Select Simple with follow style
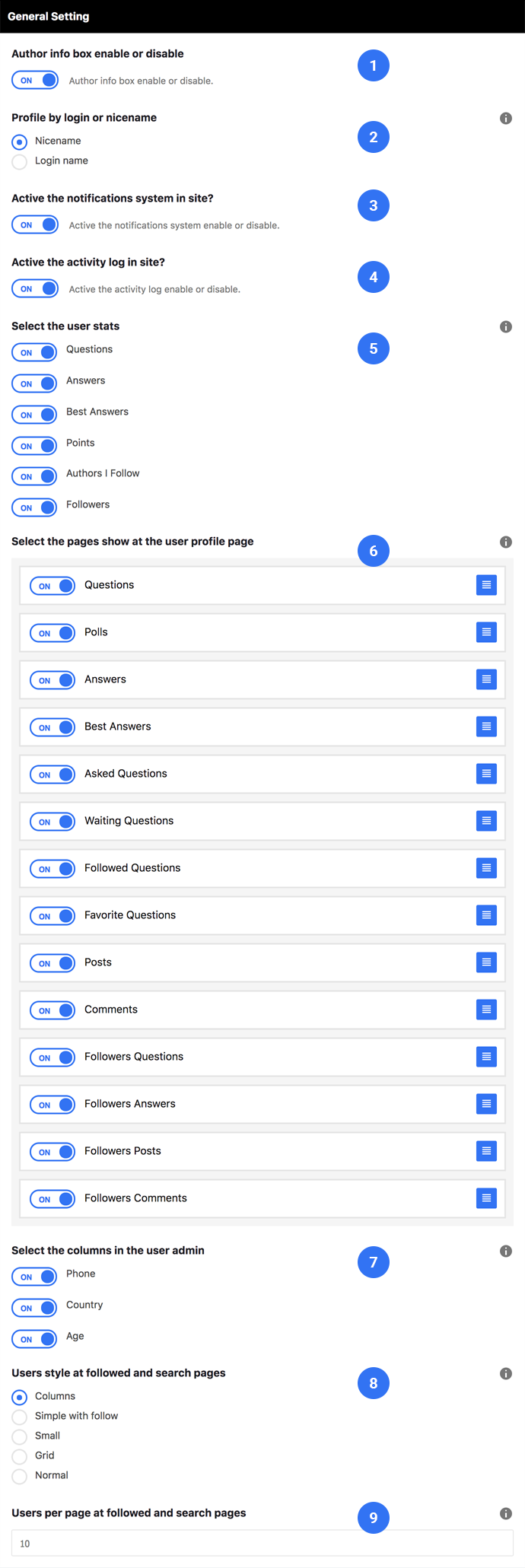 (20, 1417)
